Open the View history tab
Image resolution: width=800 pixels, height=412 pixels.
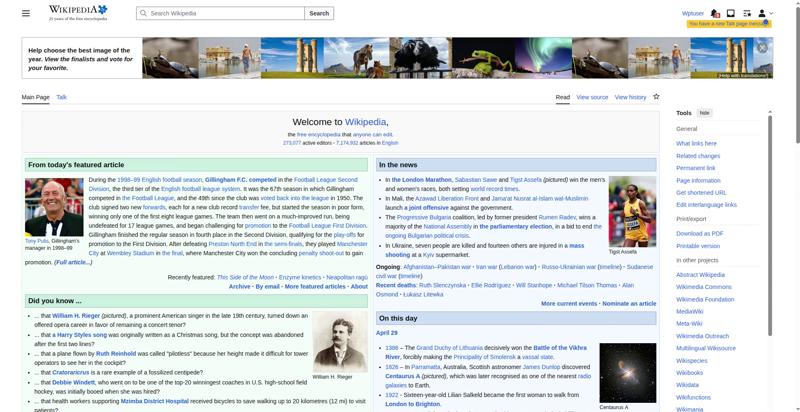(630, 97)
